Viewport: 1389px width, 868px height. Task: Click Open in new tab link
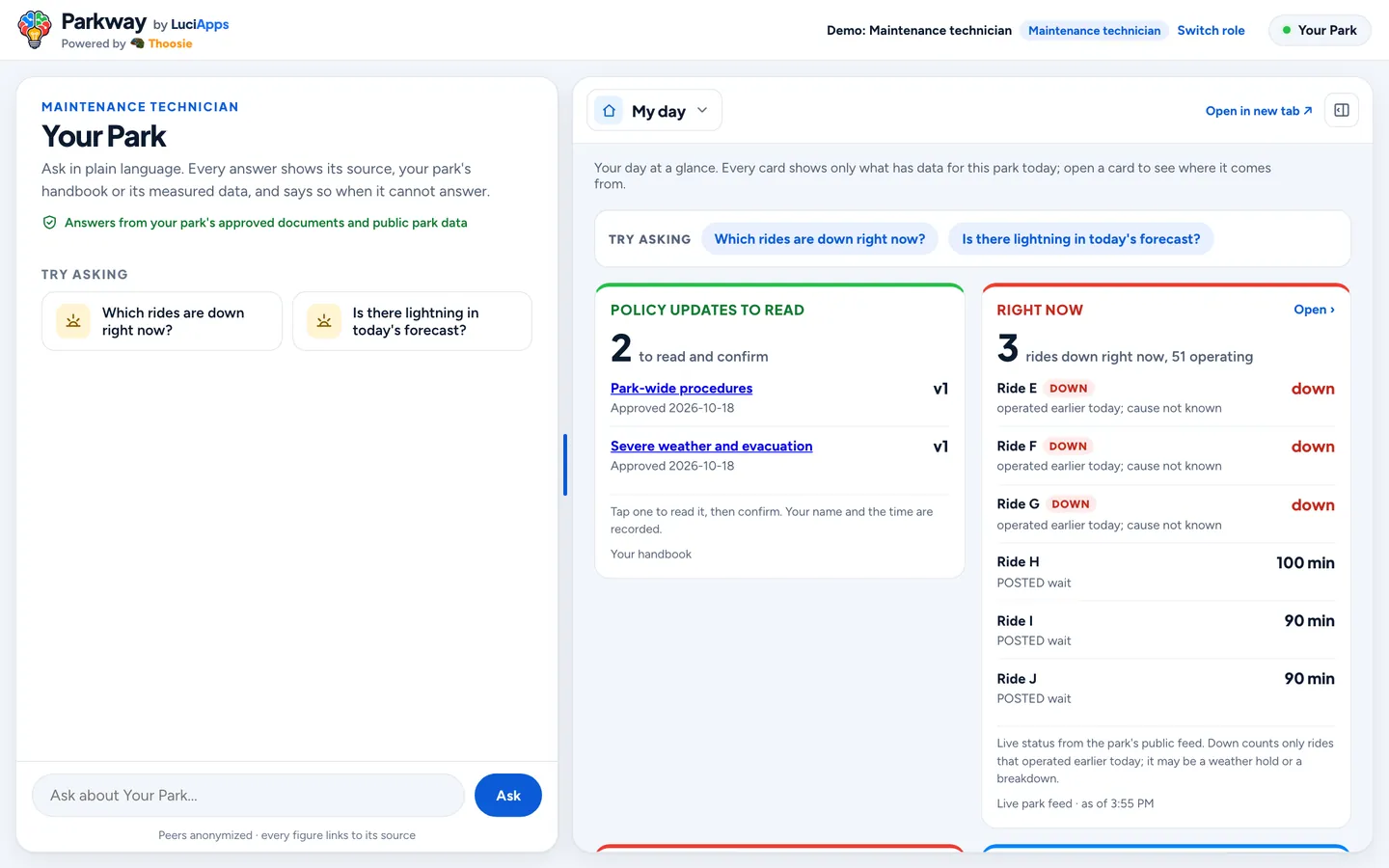pyautogui.click(x=1259, y=111)
